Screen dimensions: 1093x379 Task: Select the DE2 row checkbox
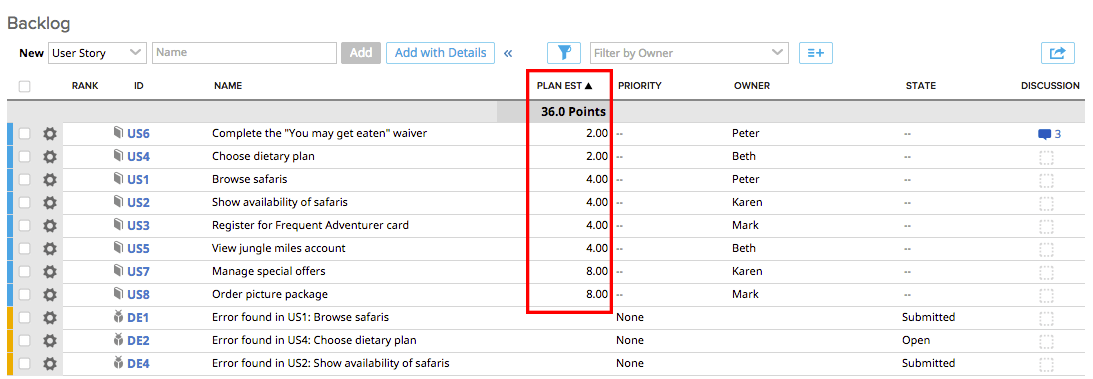pos(24,341)
